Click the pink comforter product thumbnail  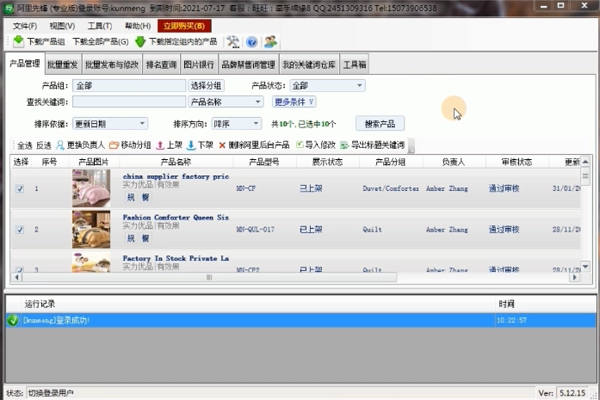91,188
